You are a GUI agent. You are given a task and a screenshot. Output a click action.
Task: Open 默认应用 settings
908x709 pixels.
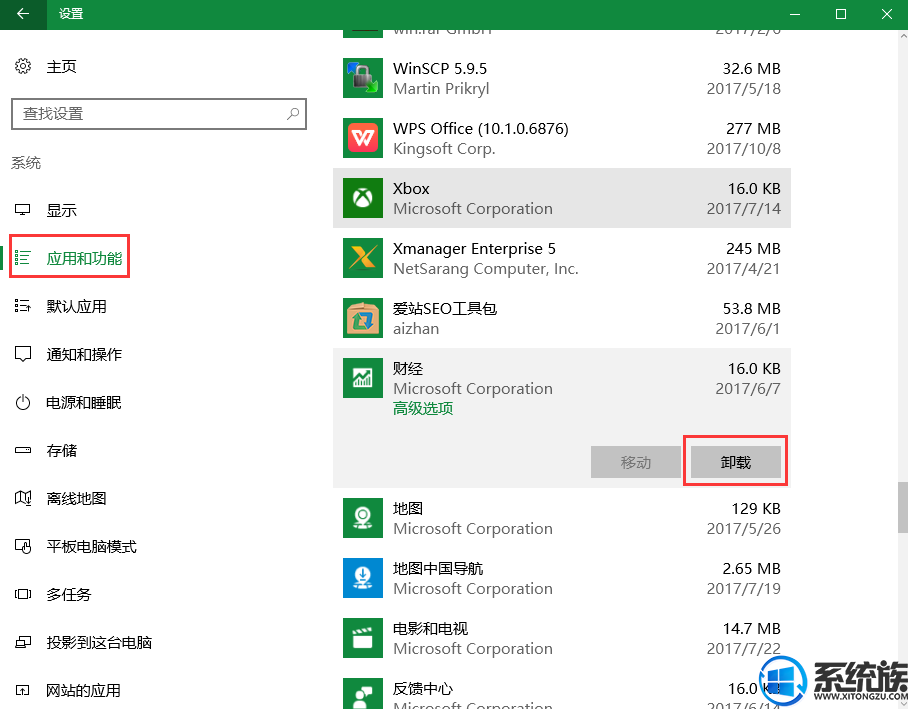pos(76,306)
